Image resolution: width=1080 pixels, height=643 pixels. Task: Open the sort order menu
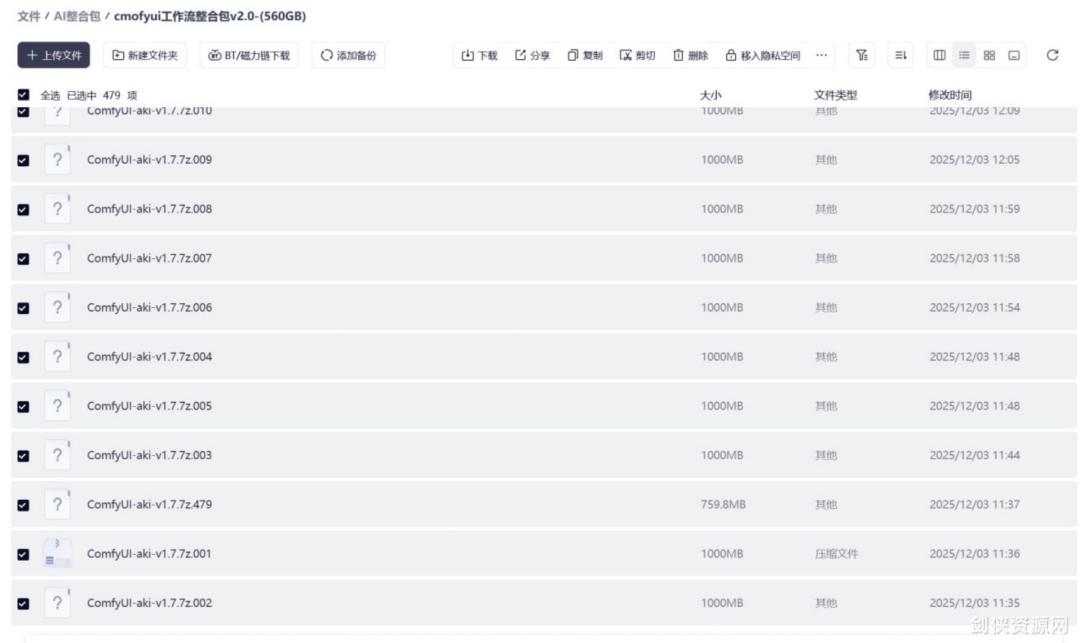[900, 56]
